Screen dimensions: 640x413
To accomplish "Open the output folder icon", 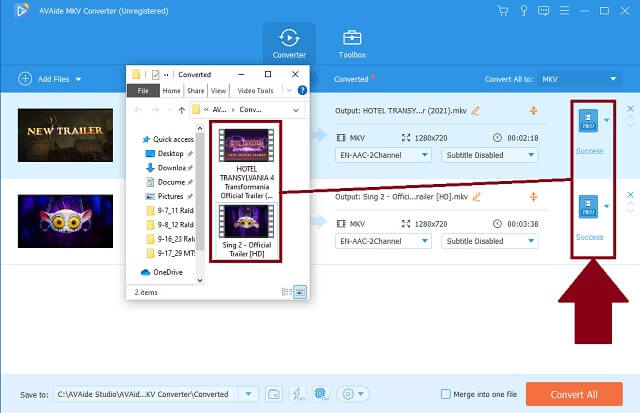I will [x=273, y=394].
